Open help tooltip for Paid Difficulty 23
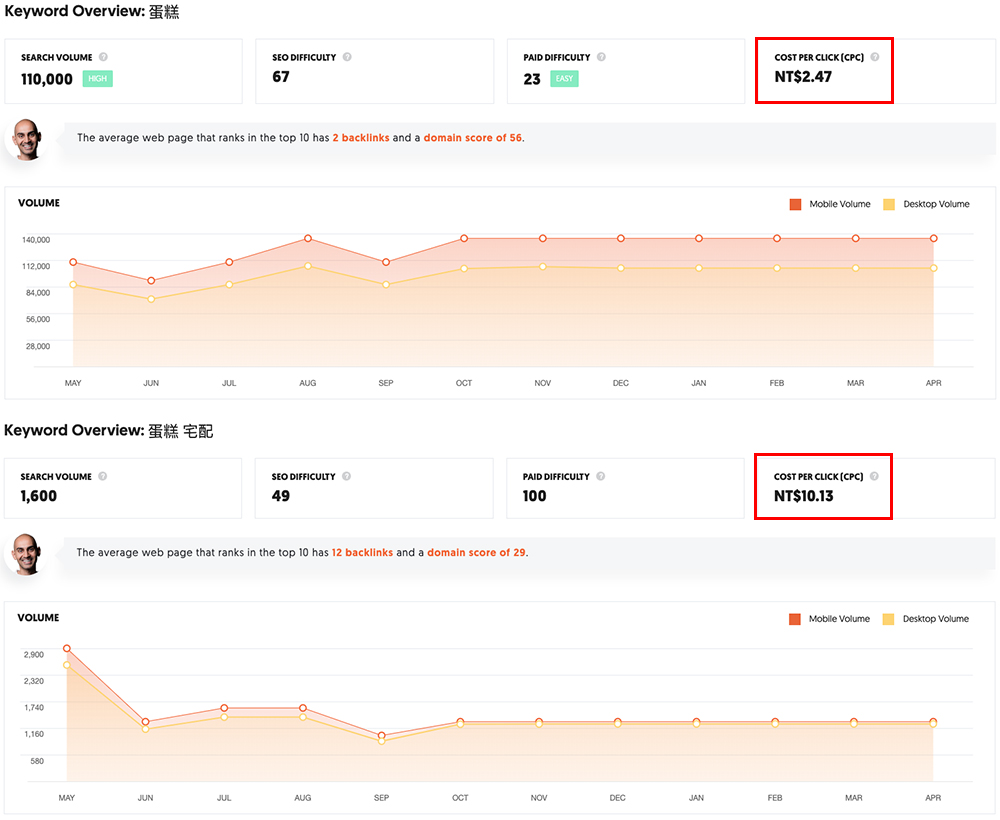 pyautogui.click(x=601, y=58)
